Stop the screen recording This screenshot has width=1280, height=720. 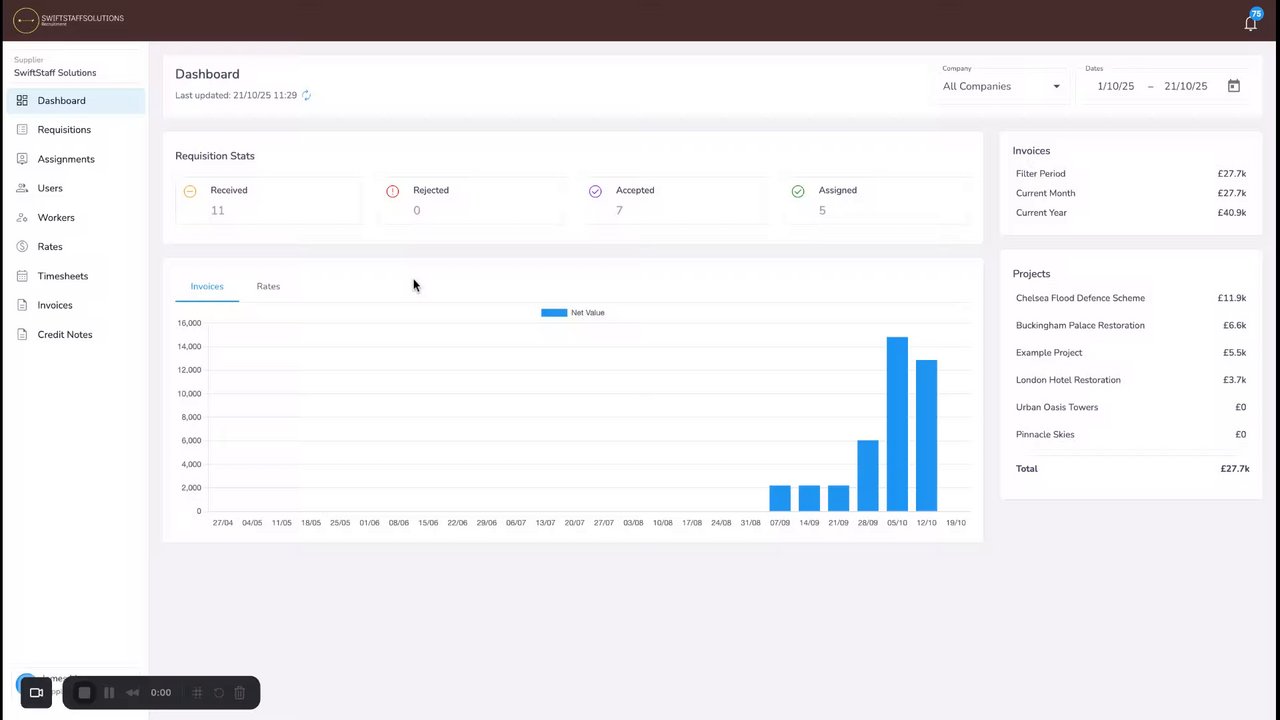(84, 692)
